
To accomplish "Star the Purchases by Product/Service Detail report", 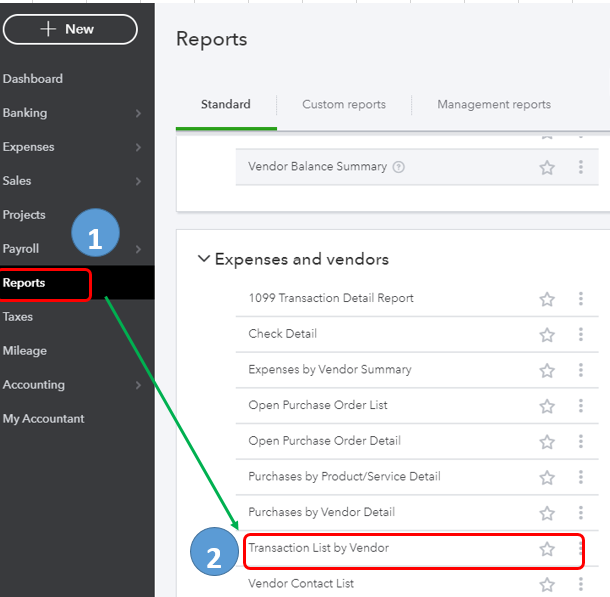I will point(547,477).
